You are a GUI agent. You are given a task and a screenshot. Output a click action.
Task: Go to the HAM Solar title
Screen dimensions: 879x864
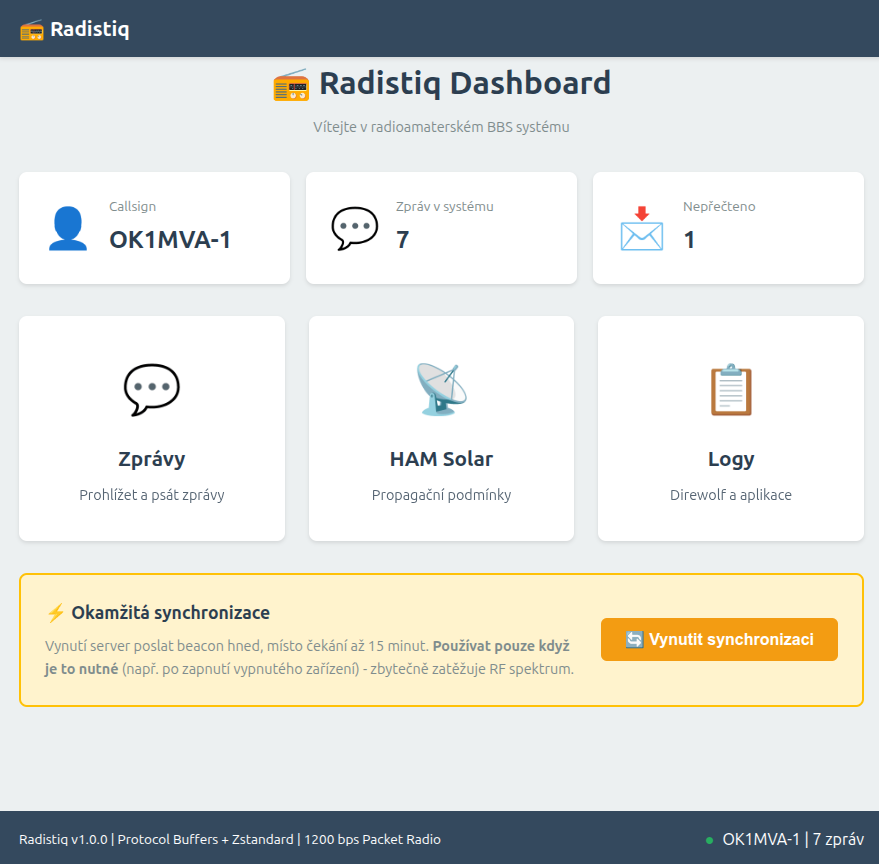(441, 459)
